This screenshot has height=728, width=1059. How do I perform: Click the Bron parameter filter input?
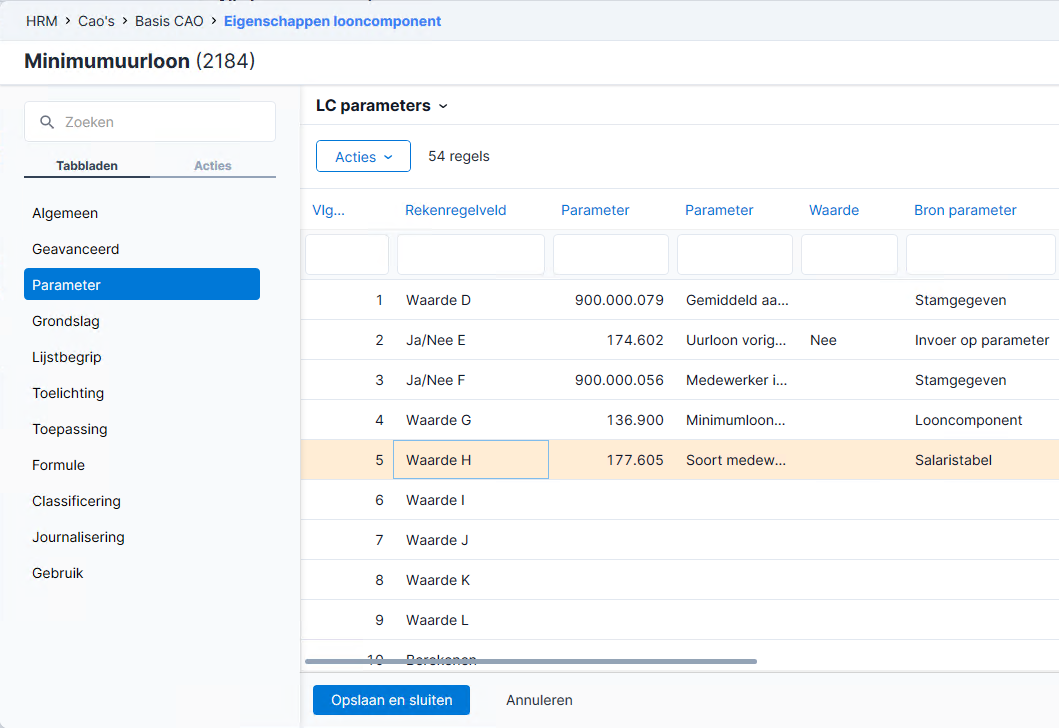point(981,255)
